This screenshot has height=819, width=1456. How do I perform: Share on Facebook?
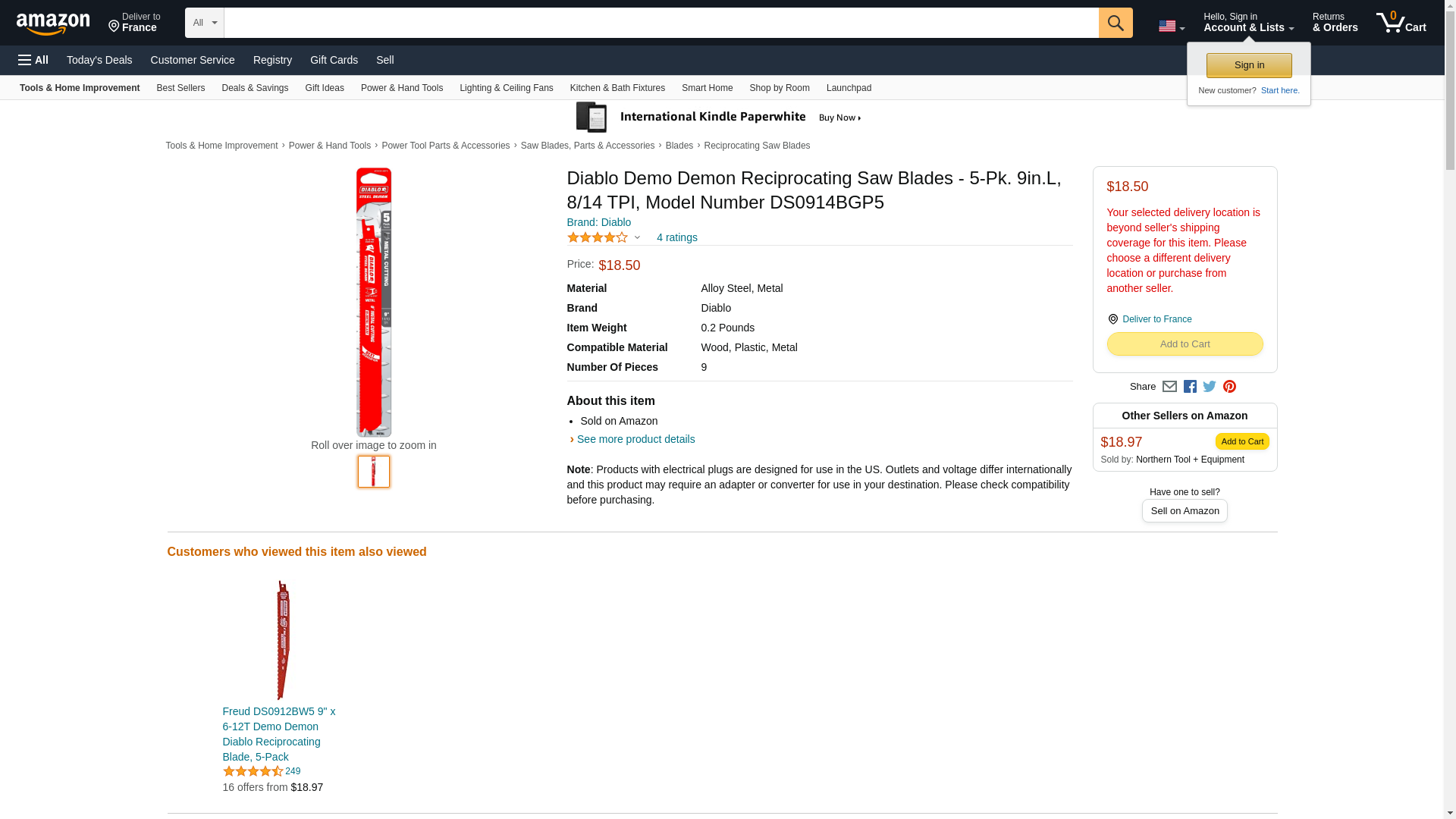coord(1190,387)
